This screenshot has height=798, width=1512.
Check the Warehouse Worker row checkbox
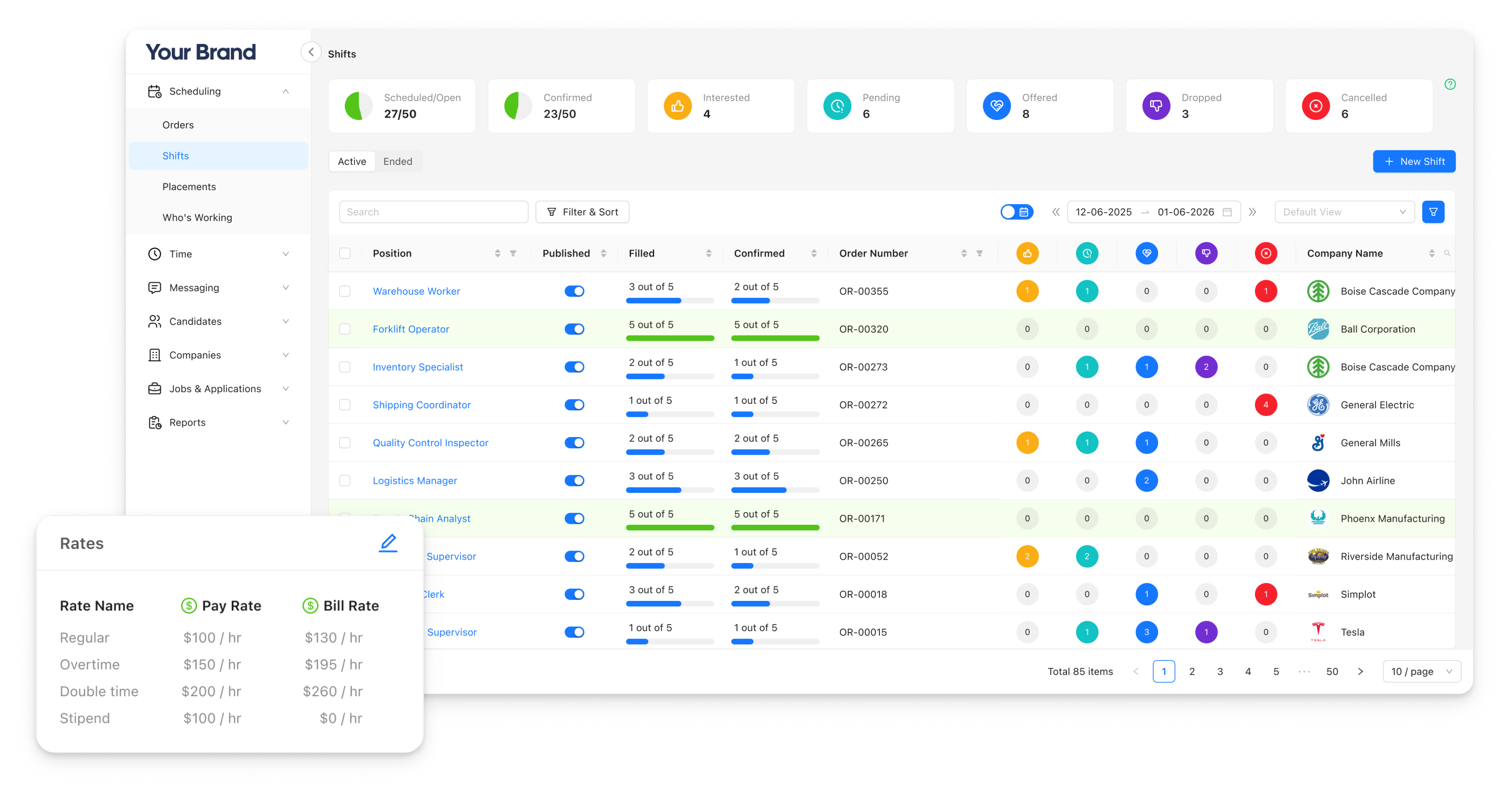[345, 291]
